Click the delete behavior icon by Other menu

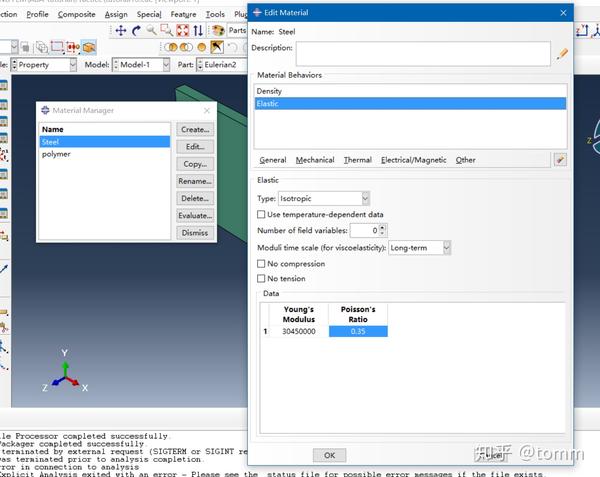coord(561,160)
